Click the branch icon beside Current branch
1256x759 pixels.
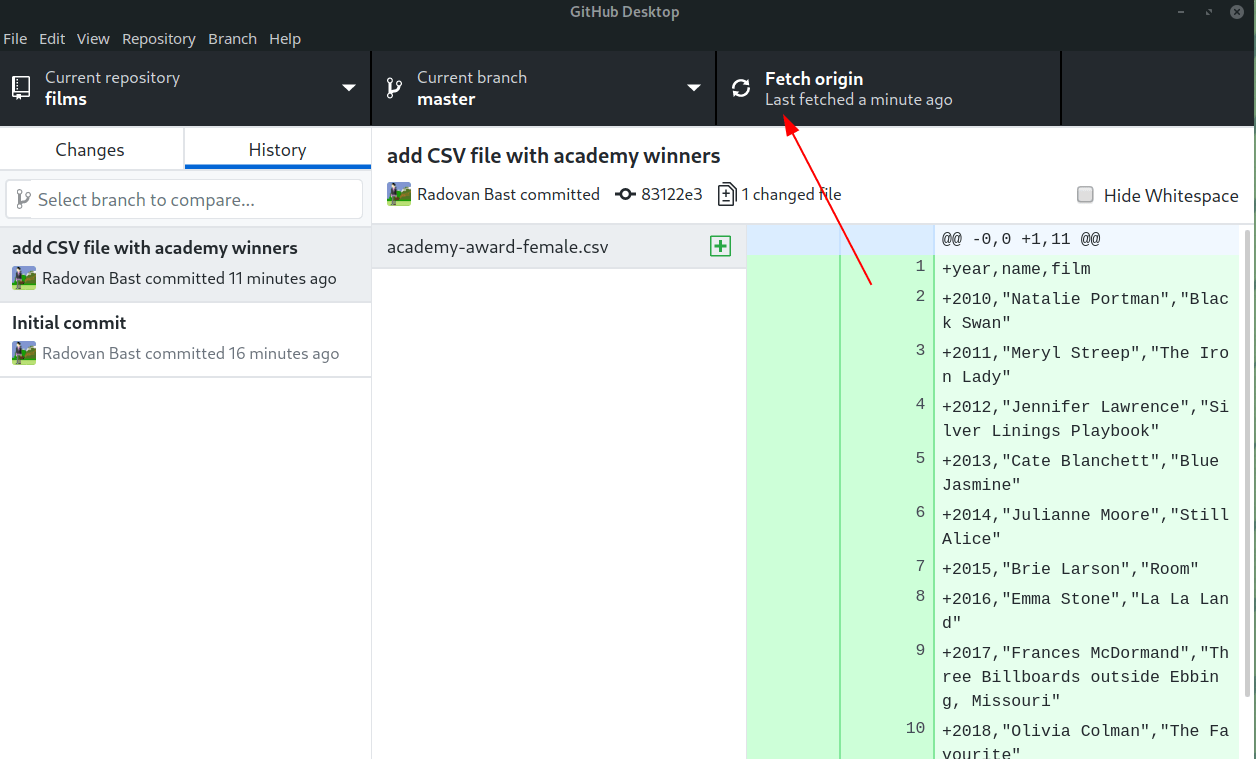click(x=394, y=88)
